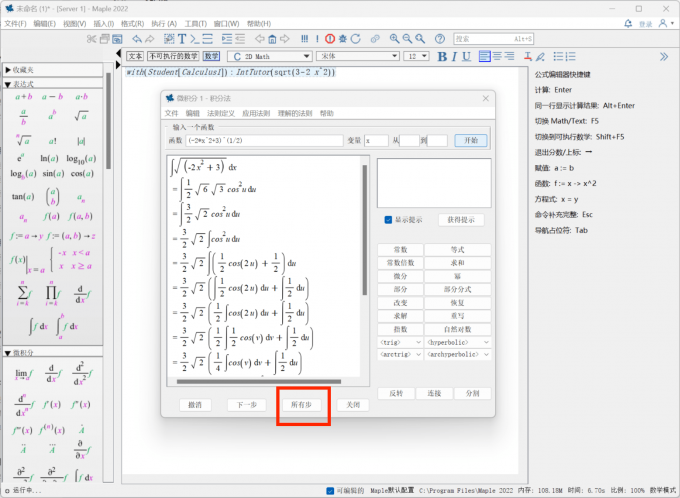Apply underline formatting with the U icon
Screen dimensions: 680x498
tap(466, 56)
